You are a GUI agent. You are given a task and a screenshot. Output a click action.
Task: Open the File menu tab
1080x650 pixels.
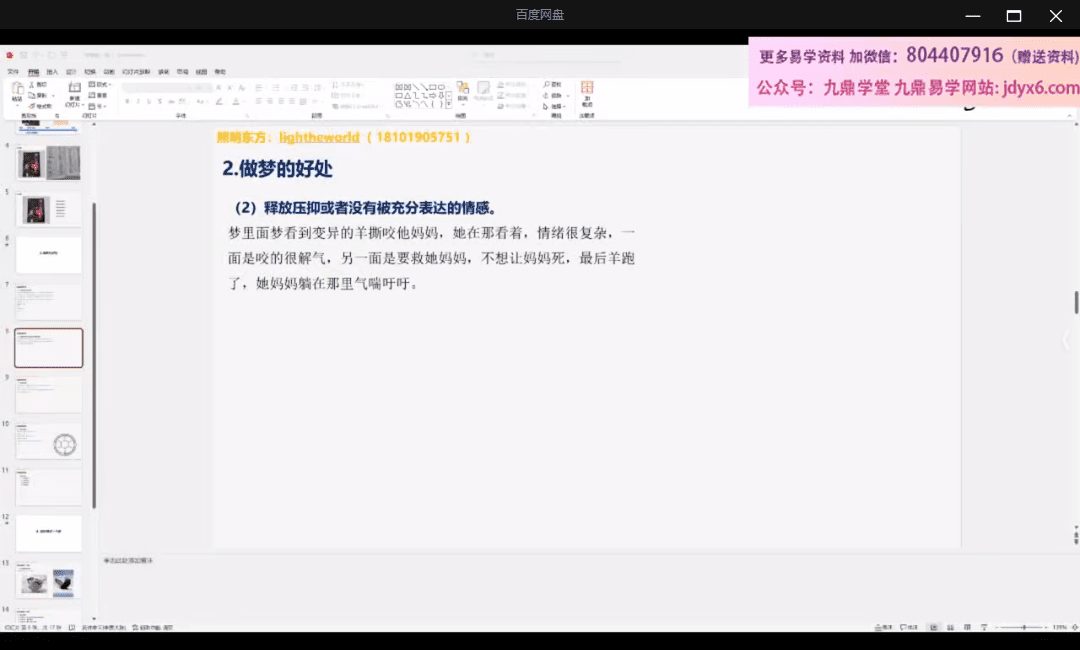(x=13, y=72)
